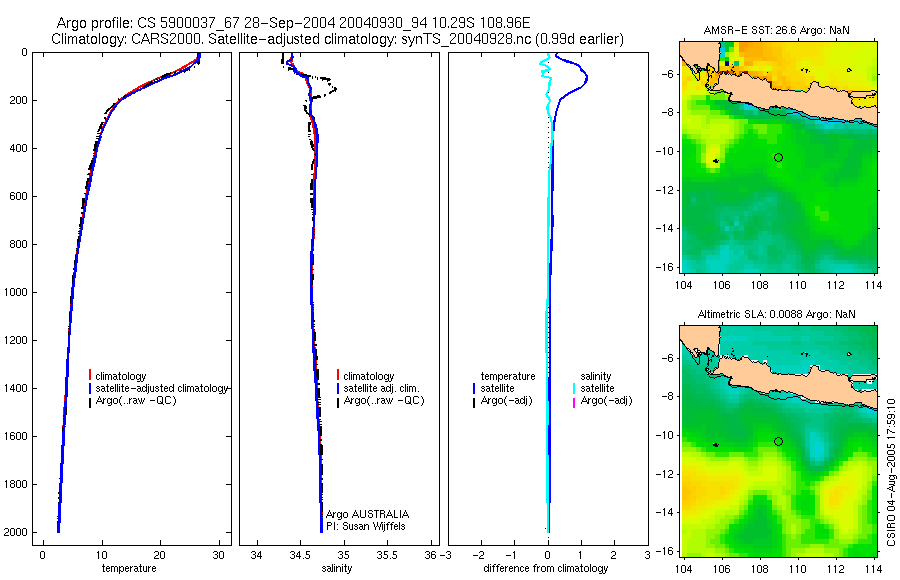
Task: Click the temperature axis label
Action: click(x=129, y=568)
